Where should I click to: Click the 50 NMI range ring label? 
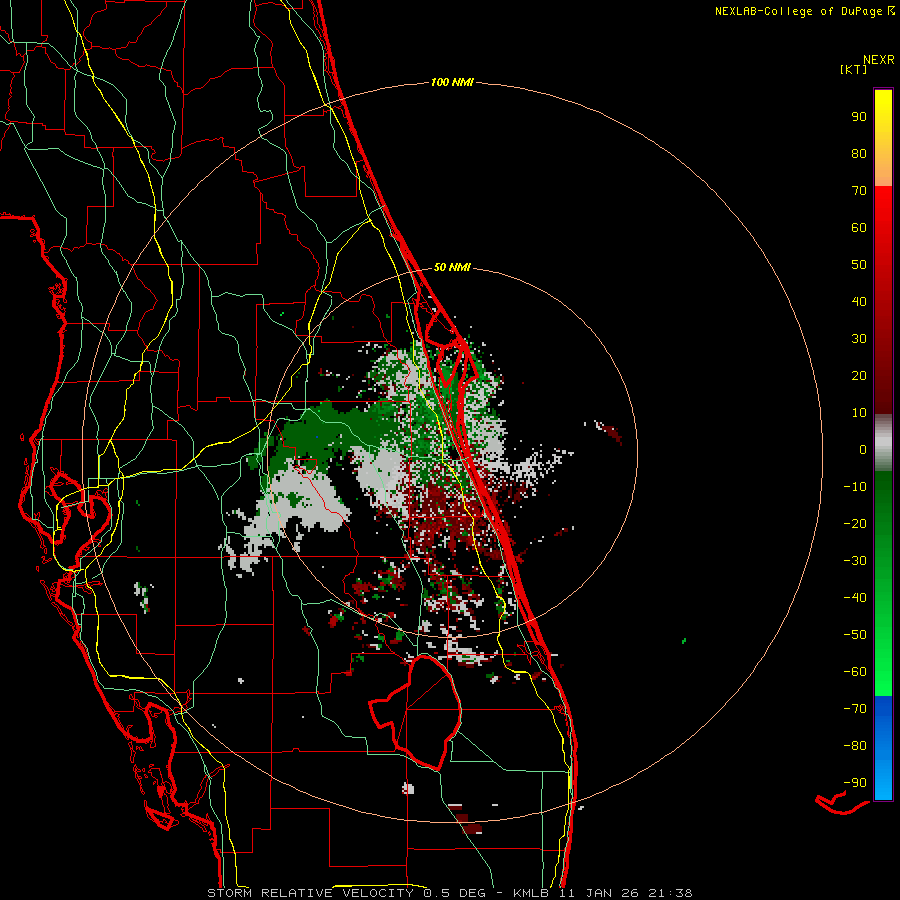coord(452,267)
